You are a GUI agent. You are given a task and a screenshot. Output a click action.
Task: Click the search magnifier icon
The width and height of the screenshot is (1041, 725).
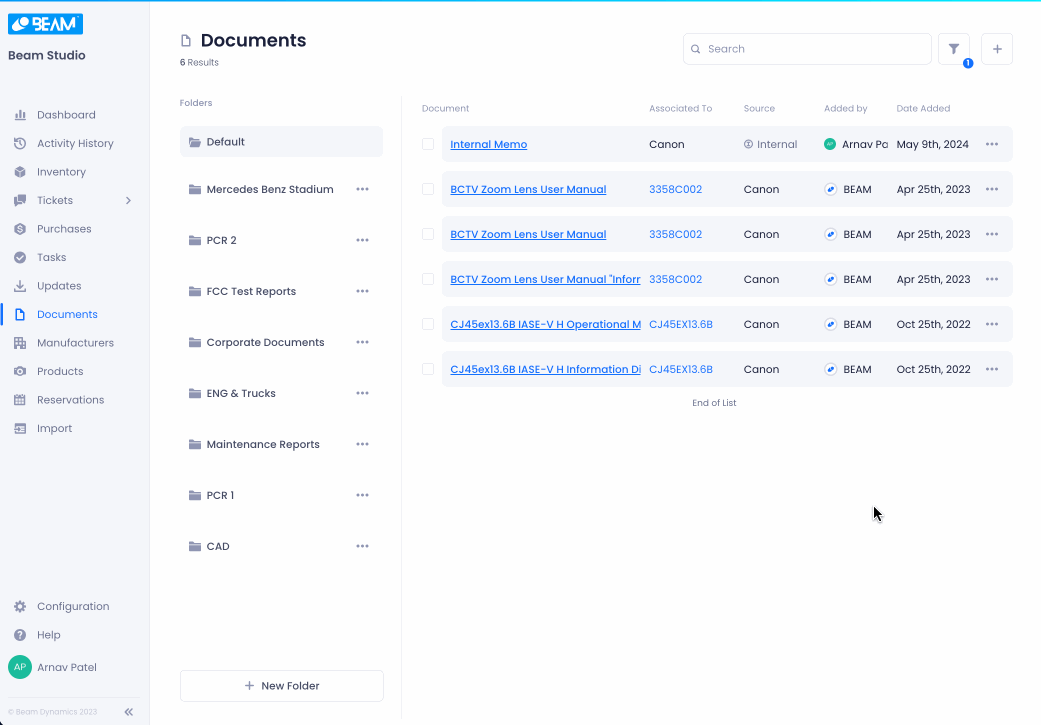coord(695,49)
